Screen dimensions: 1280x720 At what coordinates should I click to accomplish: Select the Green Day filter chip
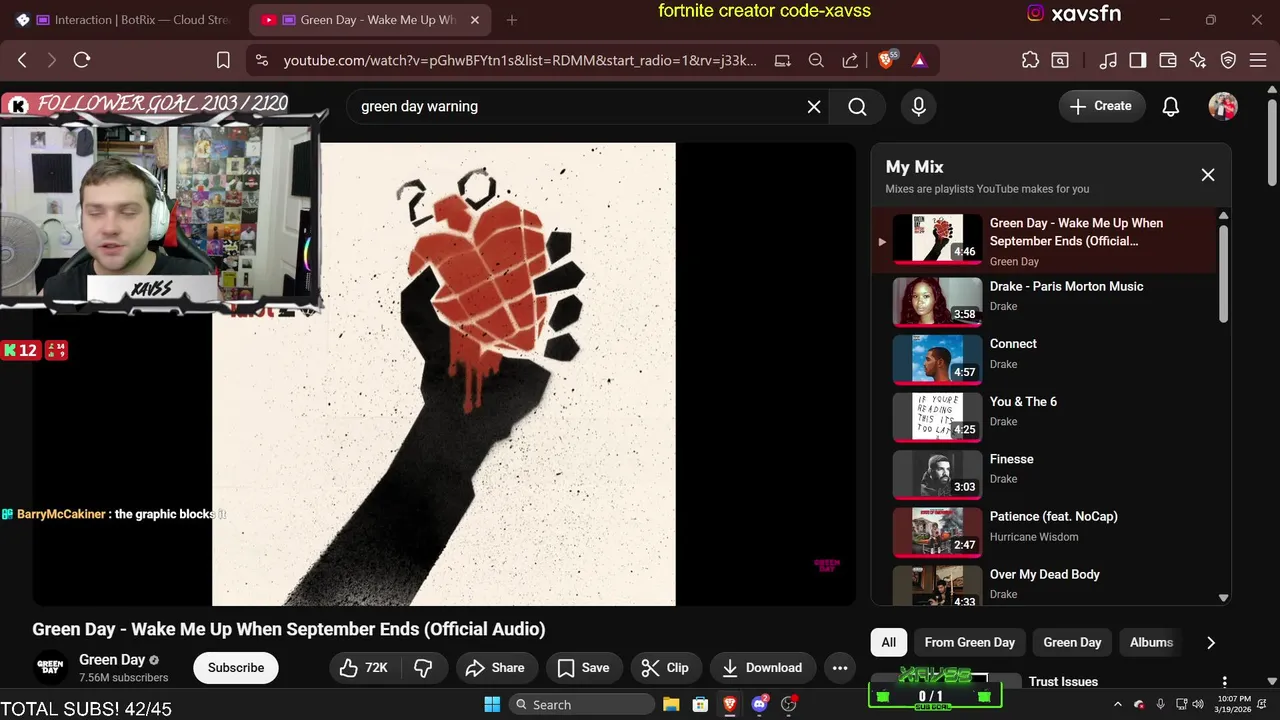click(1072, 642)
